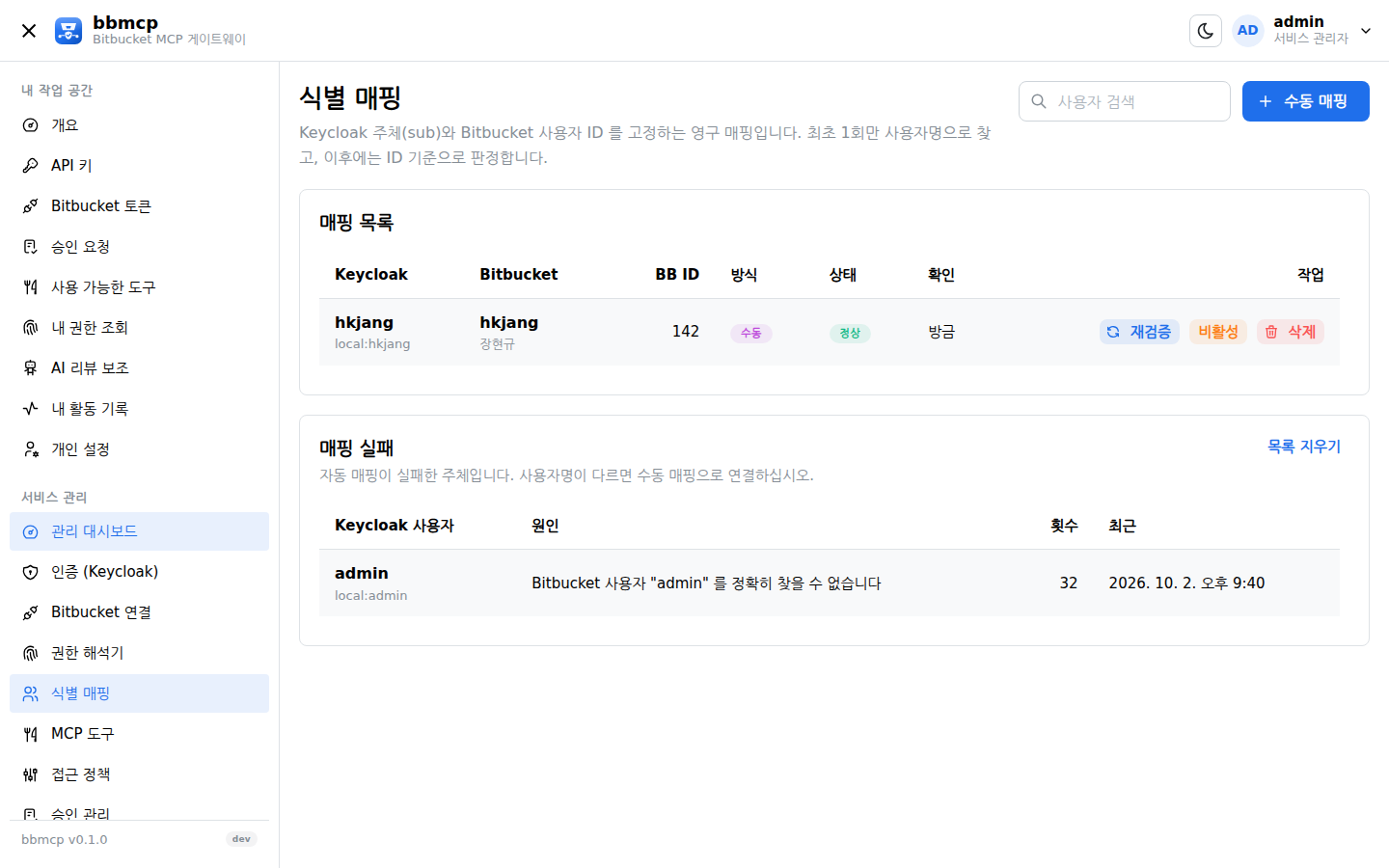Open 개요 in the sidebar
Viewport: 1389px width, 868px height.
(x=139, y=125)
